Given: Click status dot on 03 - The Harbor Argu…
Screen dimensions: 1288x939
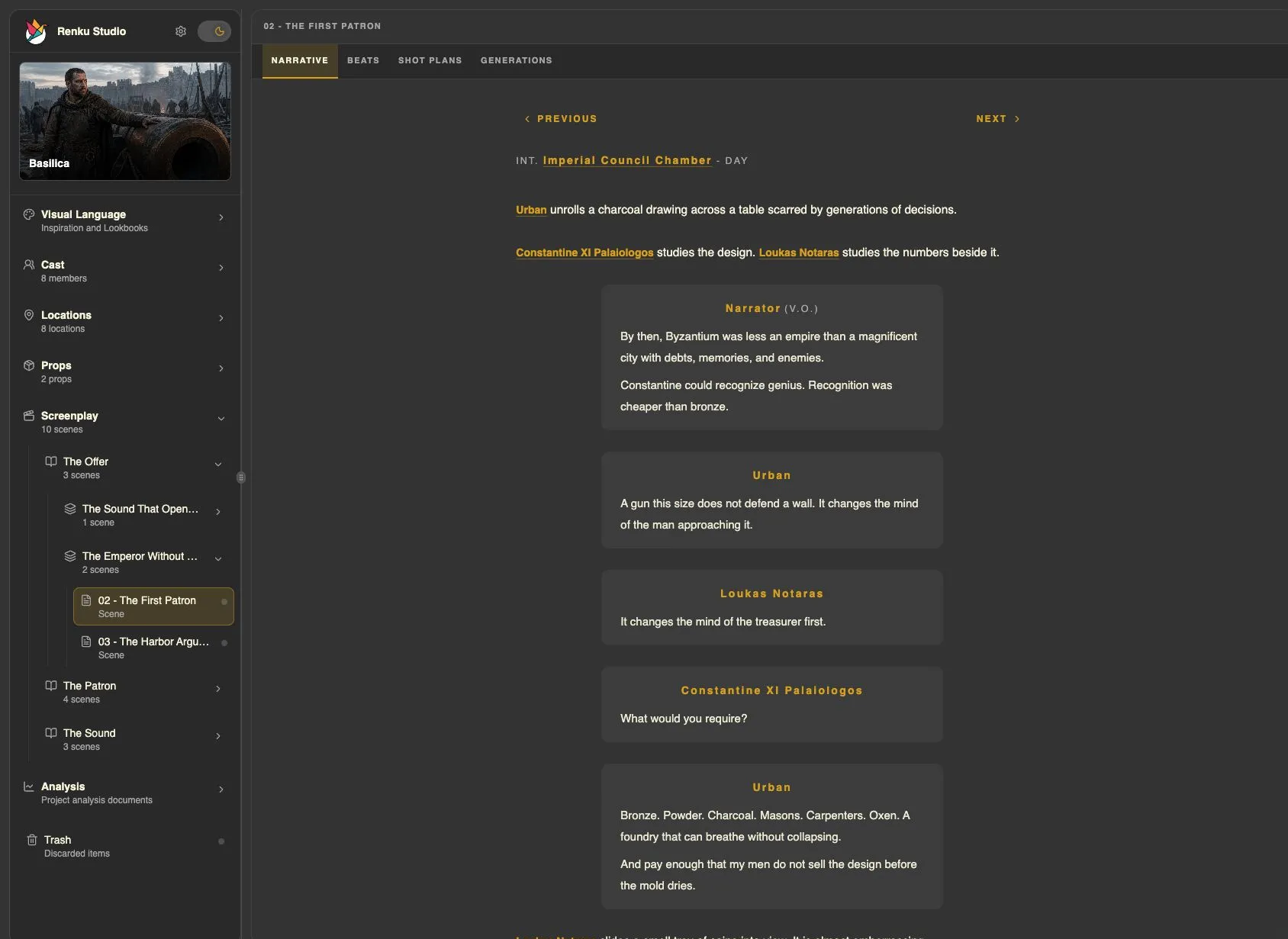Looking at the screenshot, I should point(224,643).
